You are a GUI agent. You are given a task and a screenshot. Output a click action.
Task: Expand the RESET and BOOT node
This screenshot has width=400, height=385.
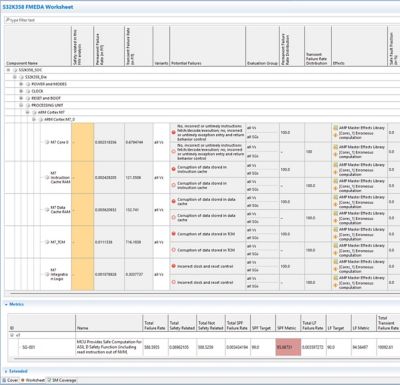(21, 98)
